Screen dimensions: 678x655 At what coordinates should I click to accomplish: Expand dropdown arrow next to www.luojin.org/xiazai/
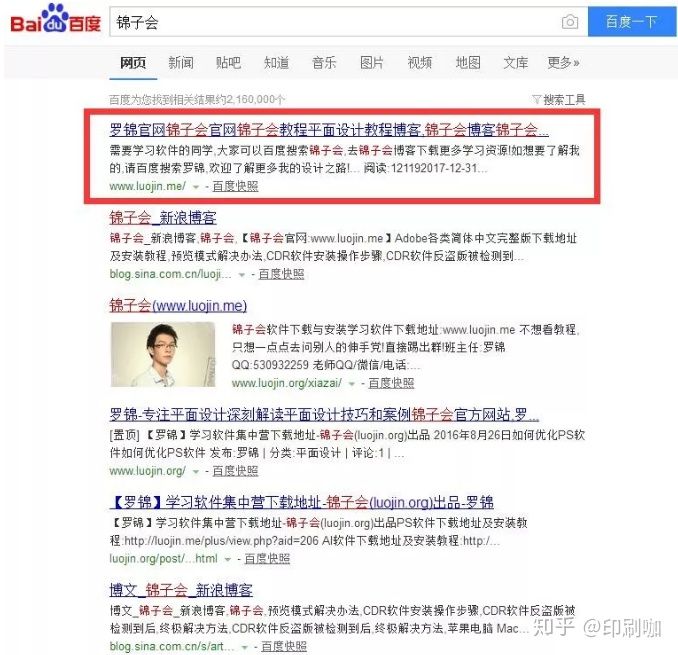352,384
